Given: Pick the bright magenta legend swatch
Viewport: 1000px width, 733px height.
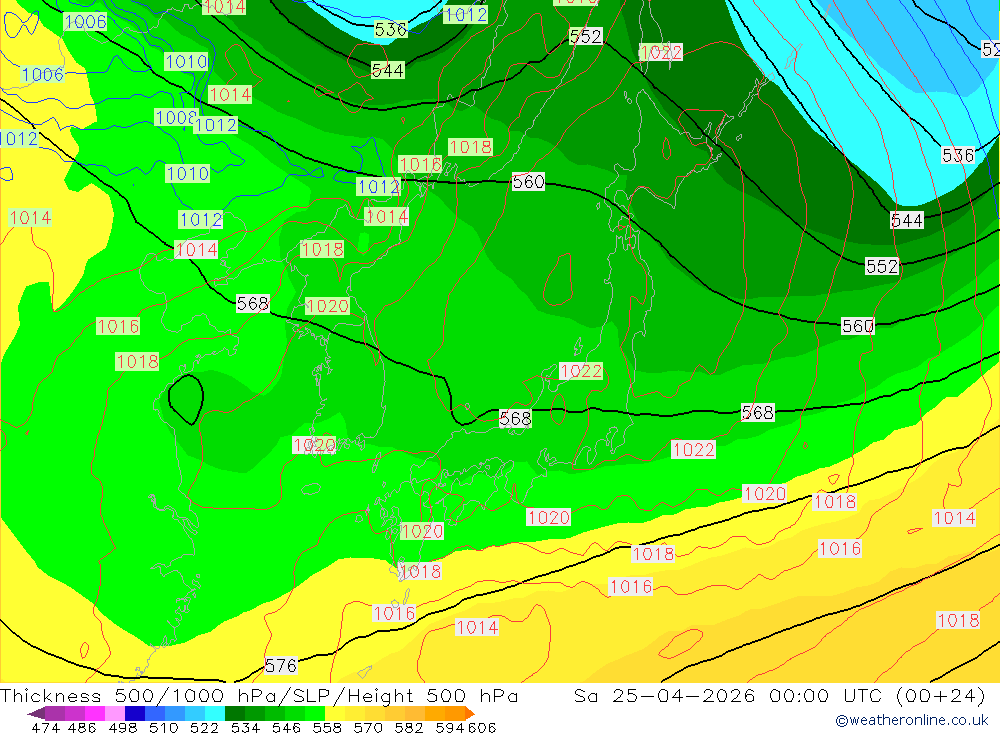Looking at the screenshot, I should tap(94, 713).
